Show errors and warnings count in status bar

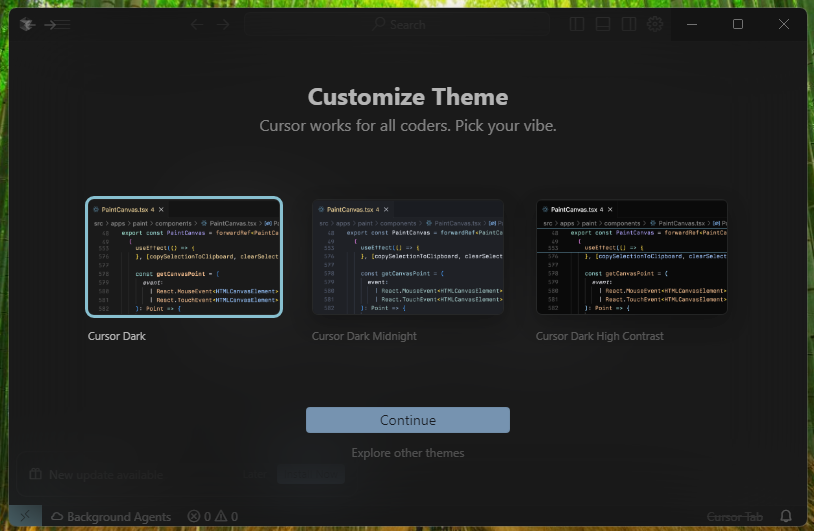tap(212, 516)
